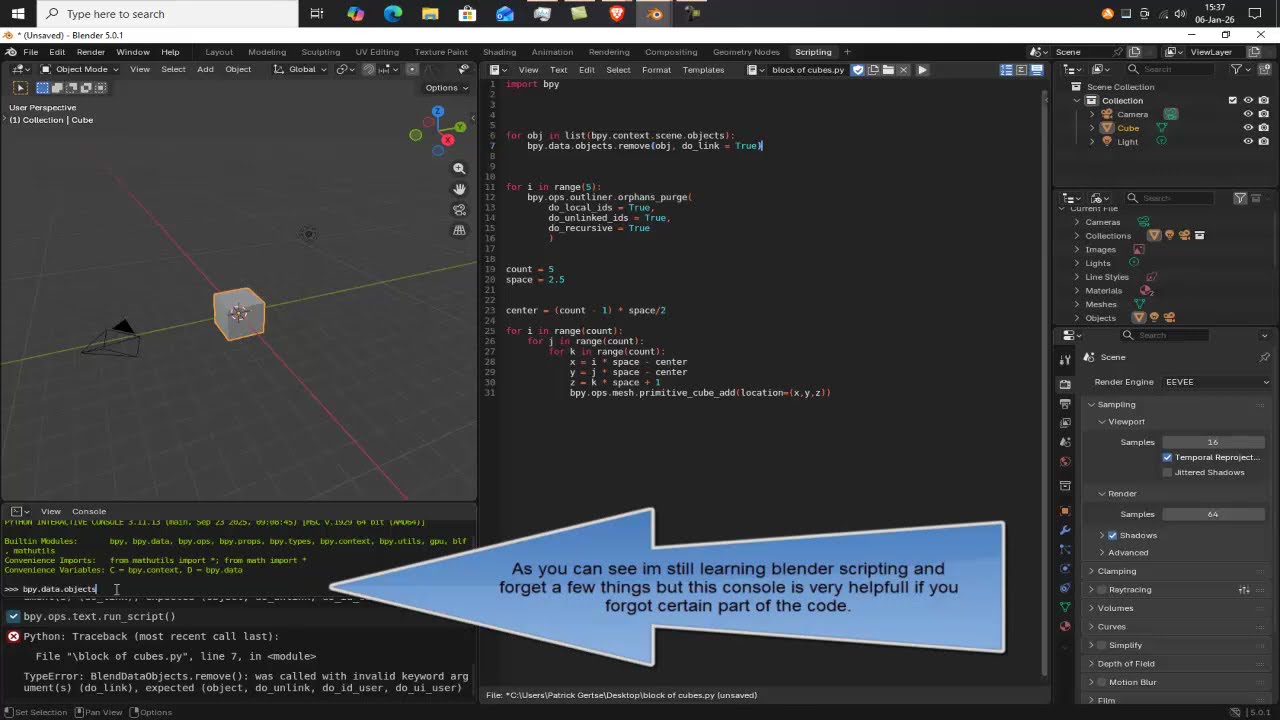Hide the Cube in viewport
Screen dimensions: 1280x720
click(1248, 128)
